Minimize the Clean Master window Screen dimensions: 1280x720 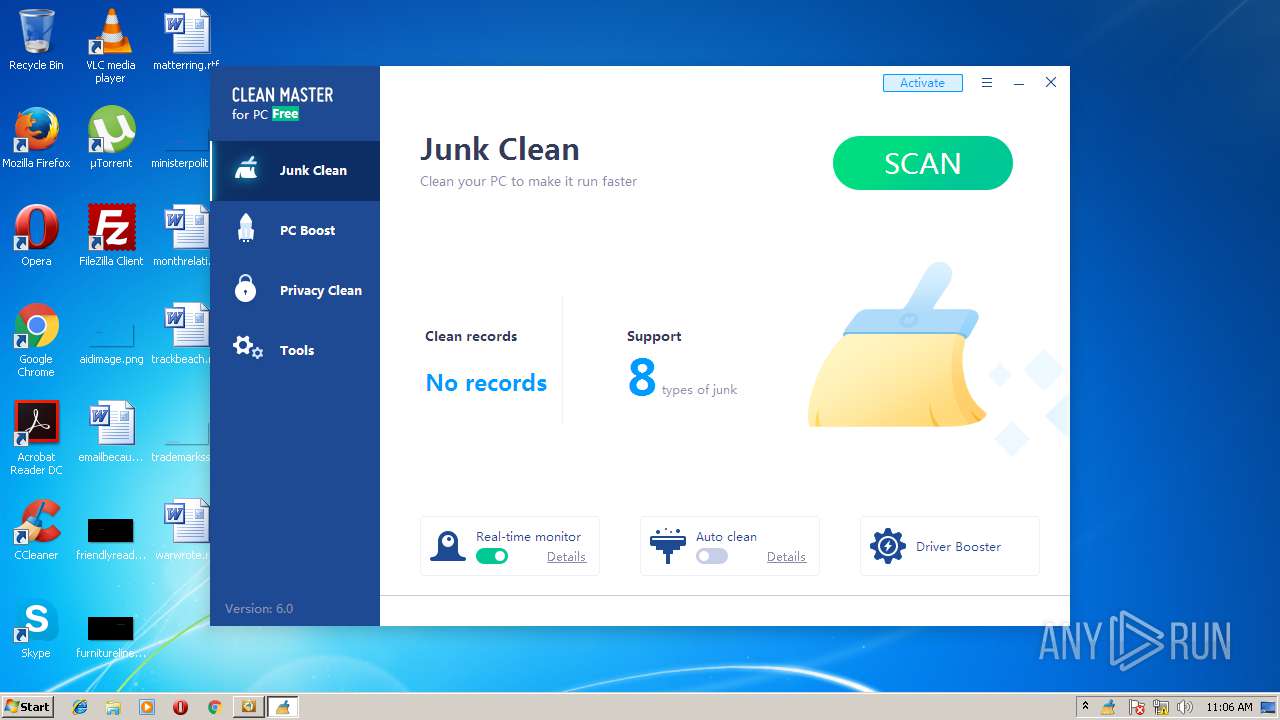(1018, 83)
